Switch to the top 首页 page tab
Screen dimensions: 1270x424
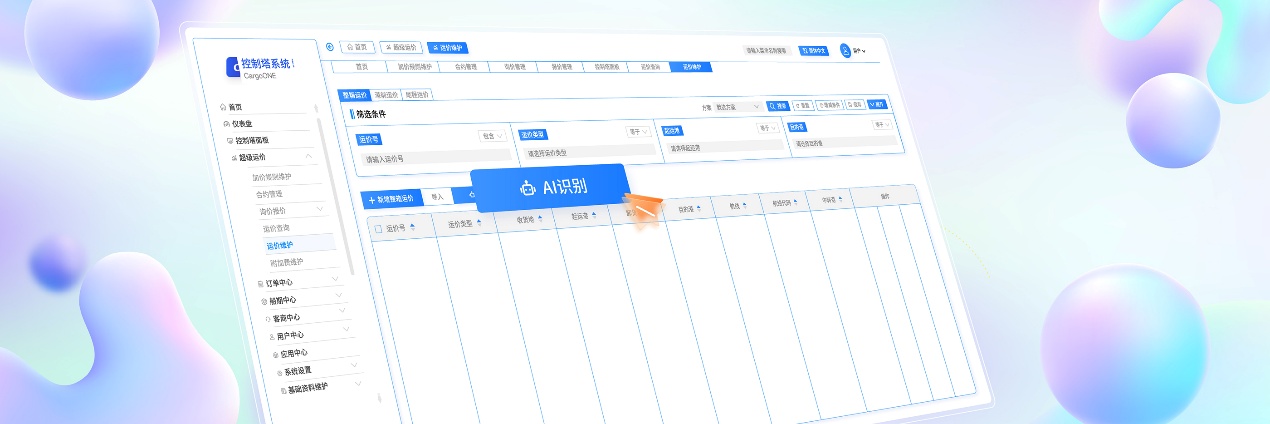[x=356, y=46]
